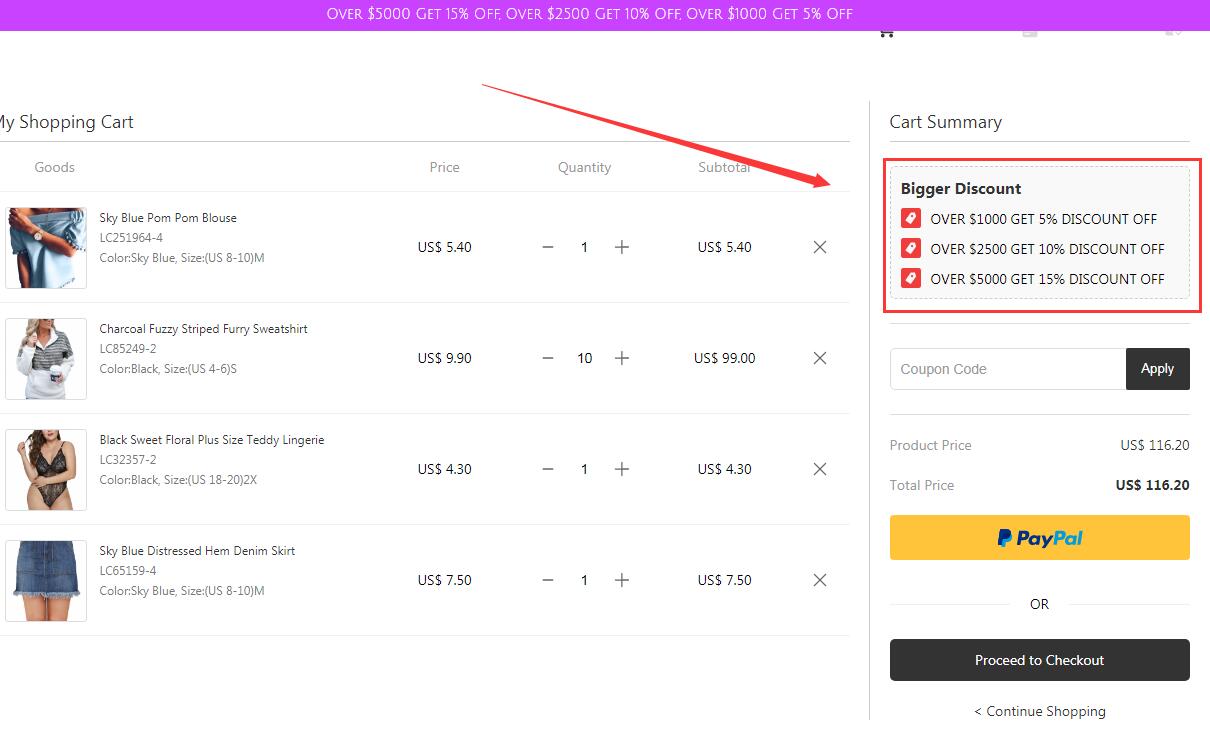This screenshot has height=736, width=1210.
Task: Decrease quantity of Teddy Lingerie
Action: tap(548, 469)
